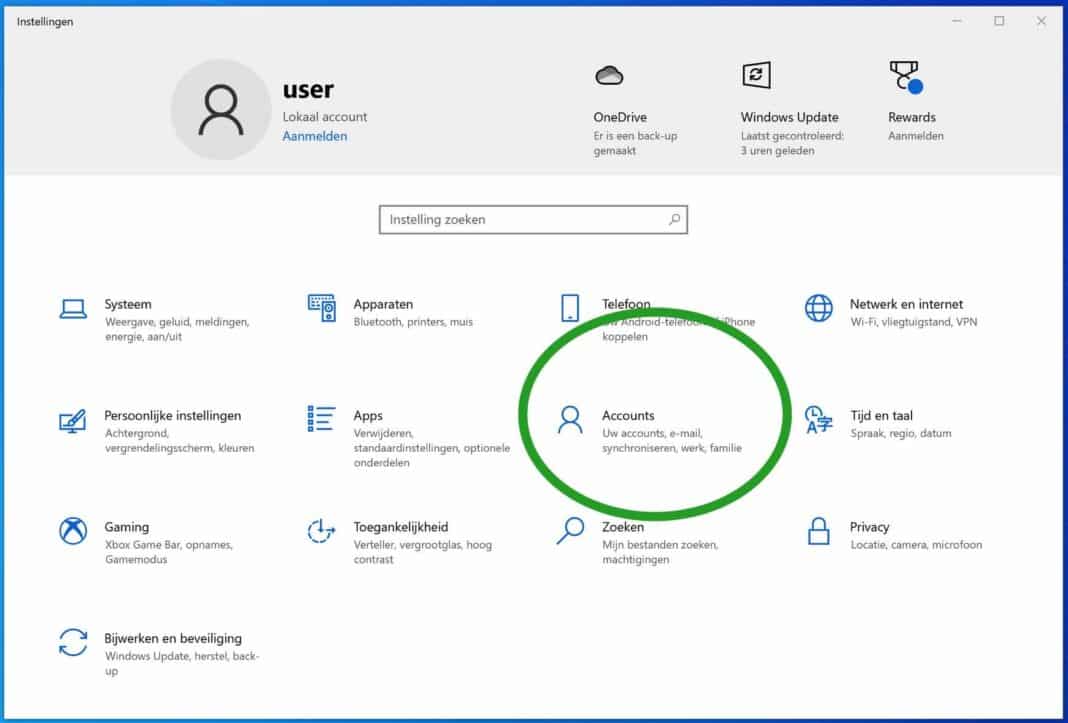Open the Netwerk en internet globe icon

[x=819, y=308]
